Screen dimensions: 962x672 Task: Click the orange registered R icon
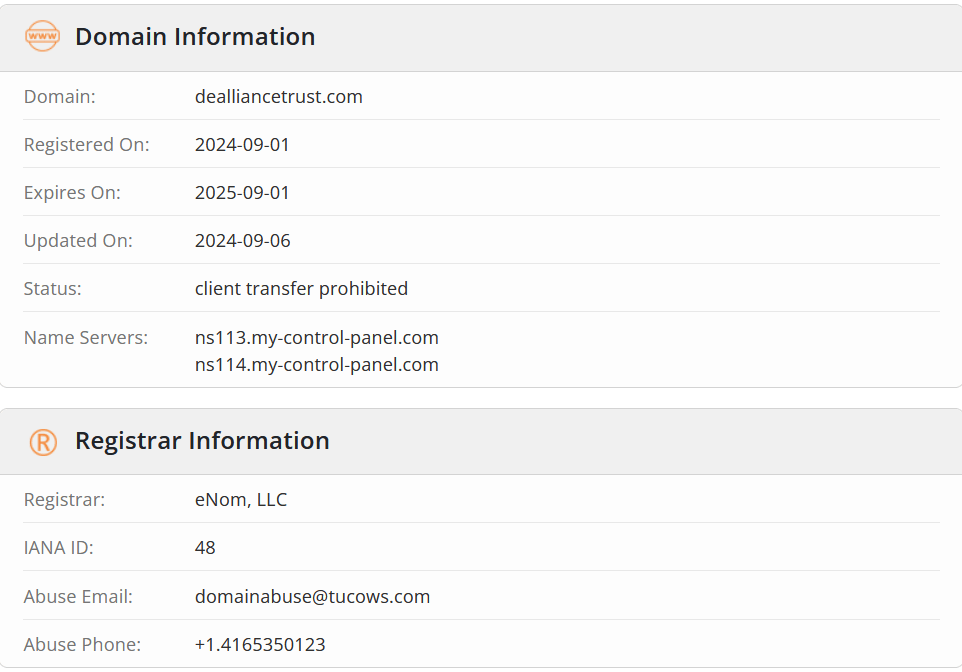coord(43,442)
